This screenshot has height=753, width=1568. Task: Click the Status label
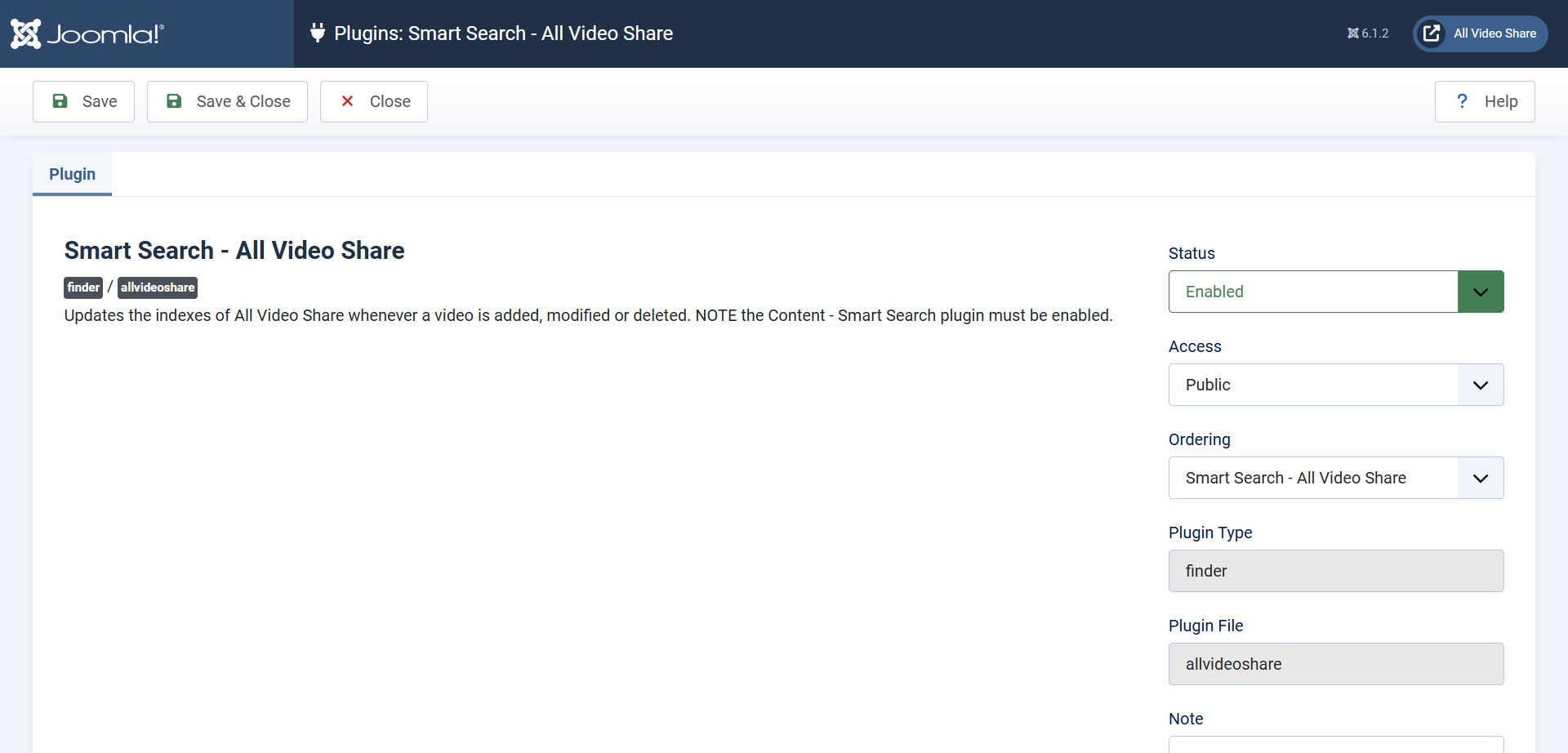click(x=1192, y=253)
